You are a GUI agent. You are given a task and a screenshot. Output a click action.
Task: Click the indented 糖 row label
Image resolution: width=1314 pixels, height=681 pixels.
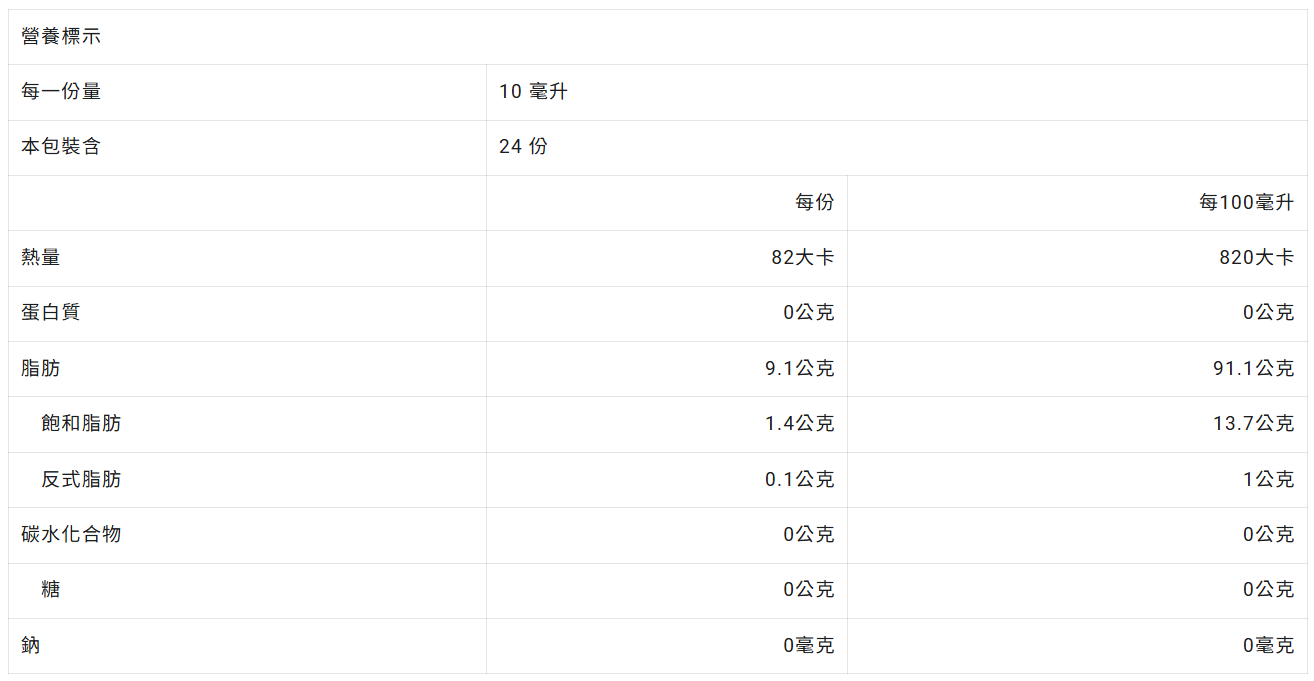point(51,590)
